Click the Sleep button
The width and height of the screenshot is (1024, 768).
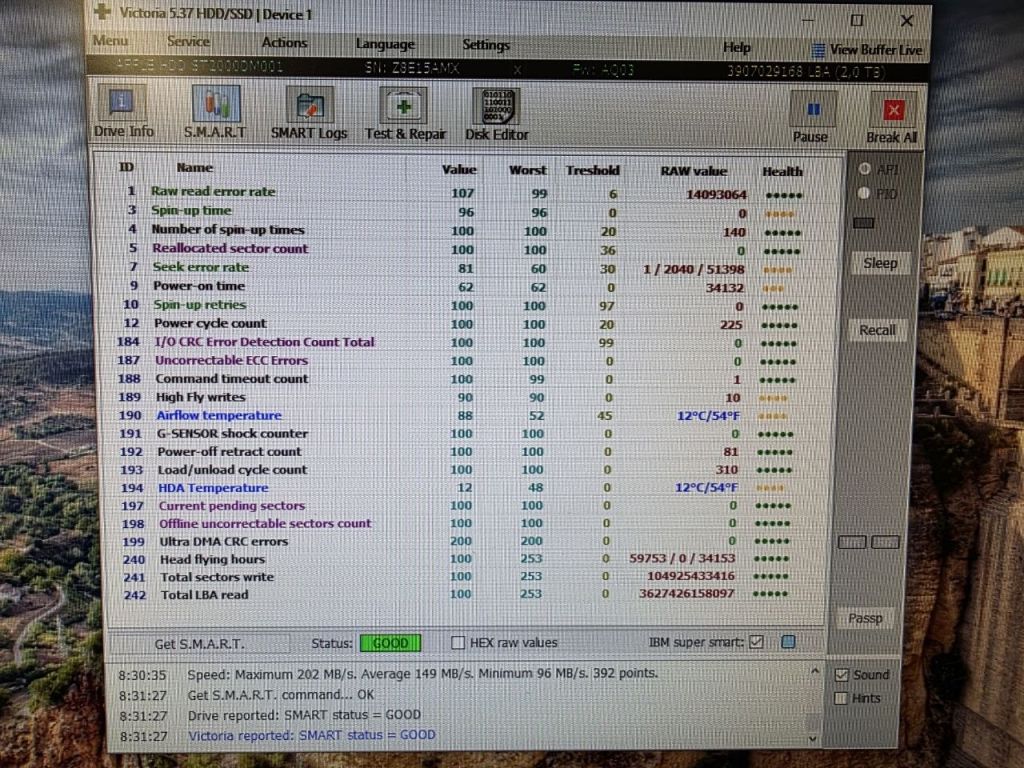pos(880,263)
